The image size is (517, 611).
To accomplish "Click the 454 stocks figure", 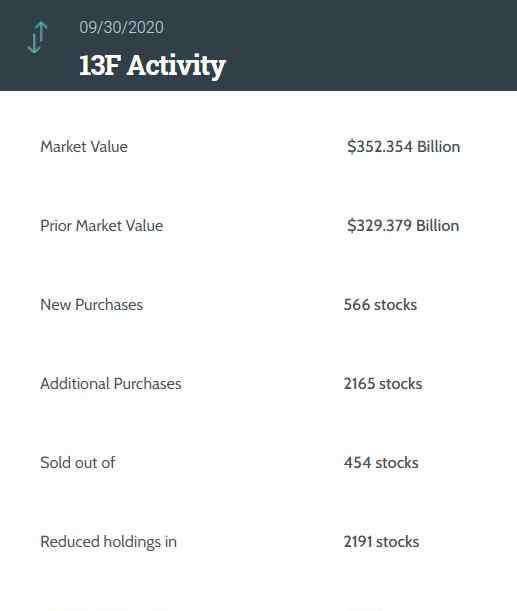I will (x=381, y=463).
